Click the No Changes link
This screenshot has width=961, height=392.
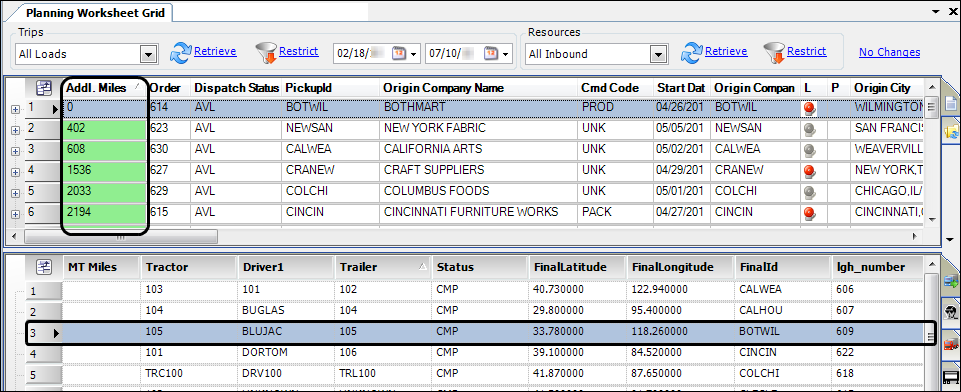click(889, 53)
